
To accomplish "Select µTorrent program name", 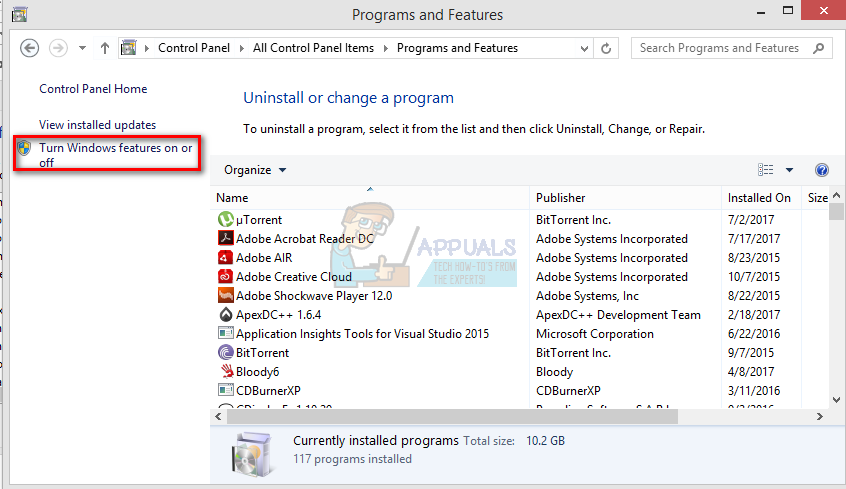I will [259, 220].
